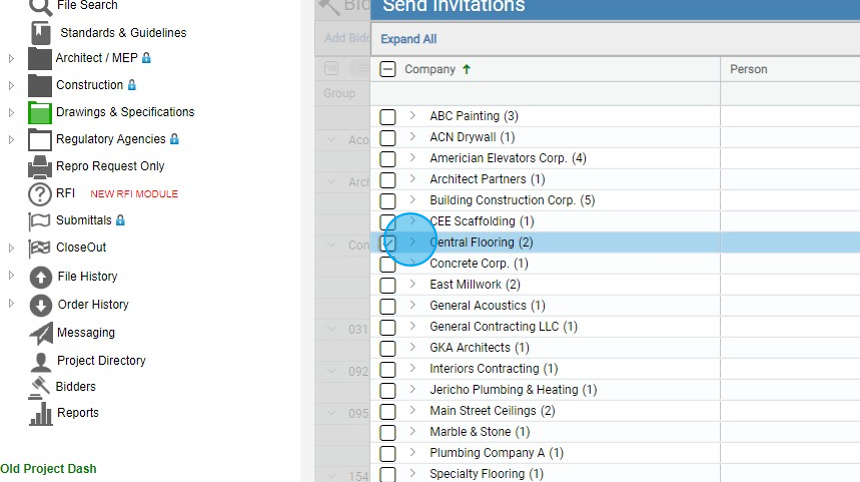The image size is (860, 482).
Task: Open the Order History download icon
Action: (x=41, y=305)
